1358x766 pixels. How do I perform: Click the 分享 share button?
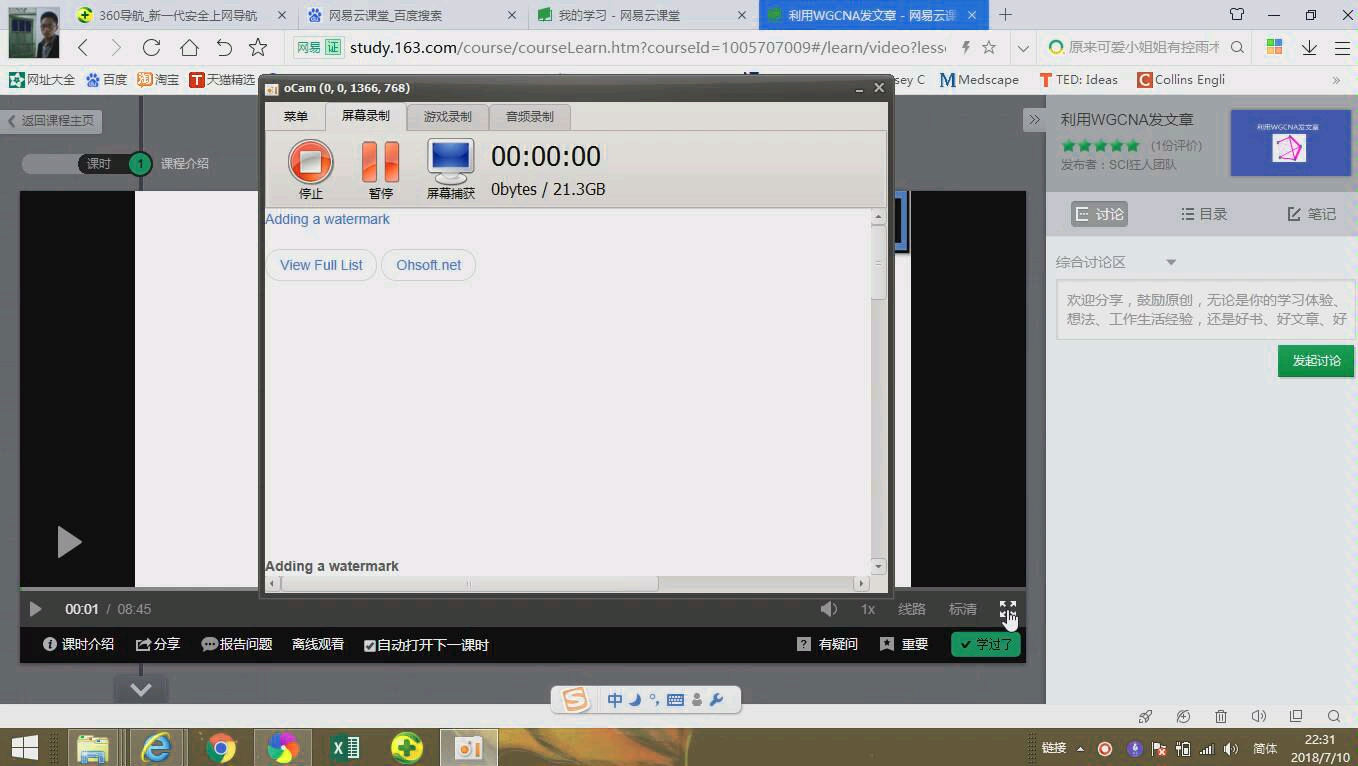(158, 645)
